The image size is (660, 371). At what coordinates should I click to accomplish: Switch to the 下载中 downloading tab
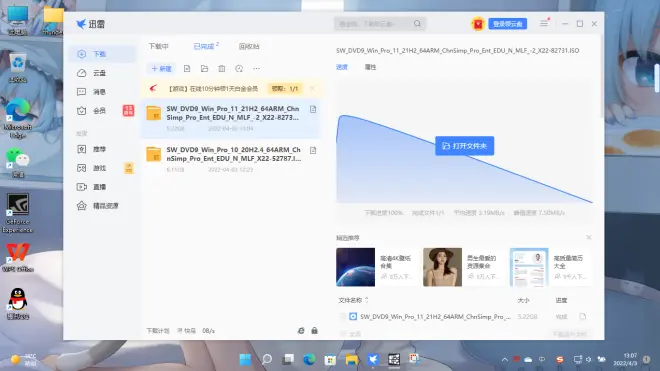158,46
